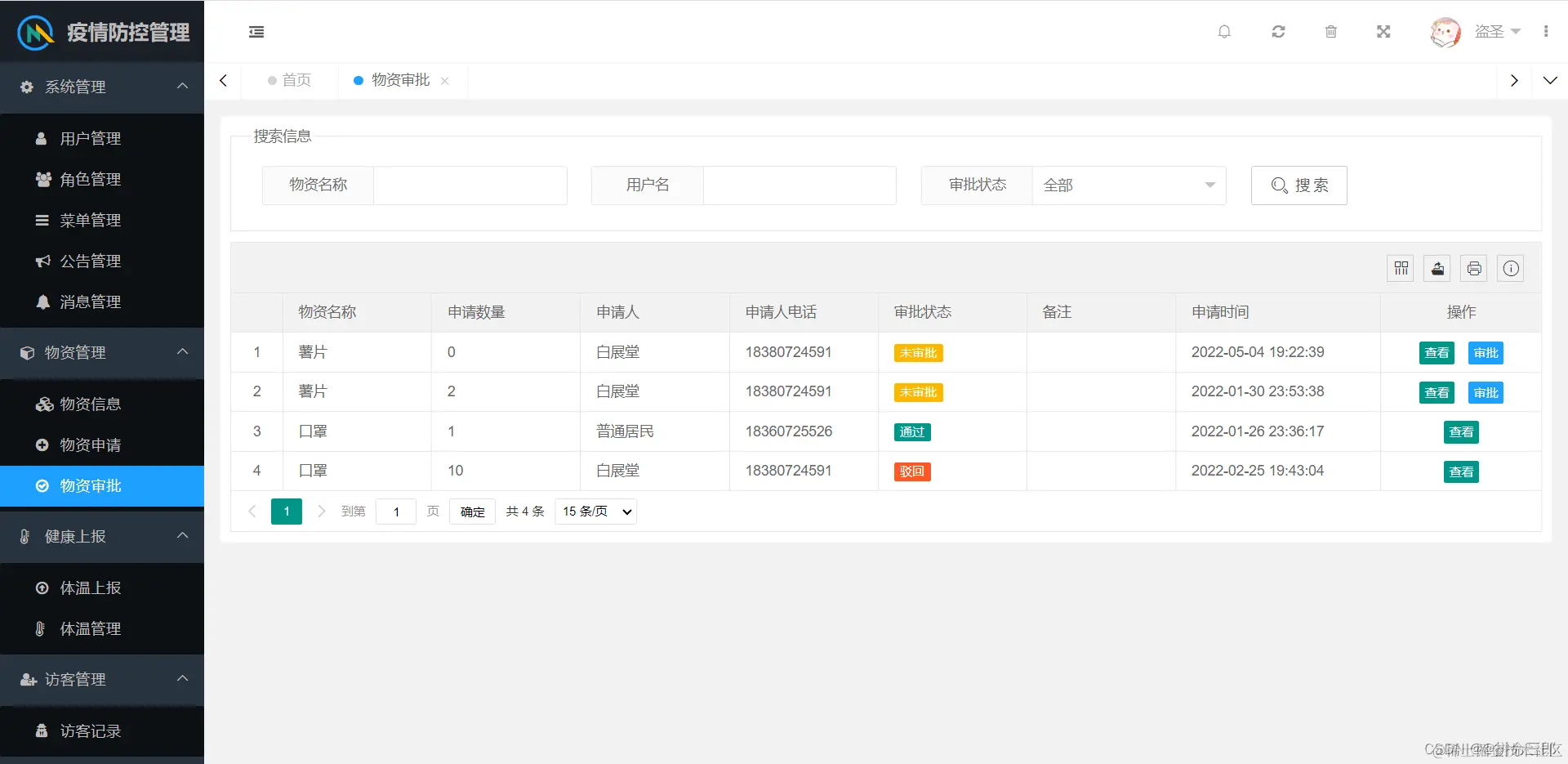1568x764 pixels.
Task: Click the 搜索 button
Action: click(1298, 185)
